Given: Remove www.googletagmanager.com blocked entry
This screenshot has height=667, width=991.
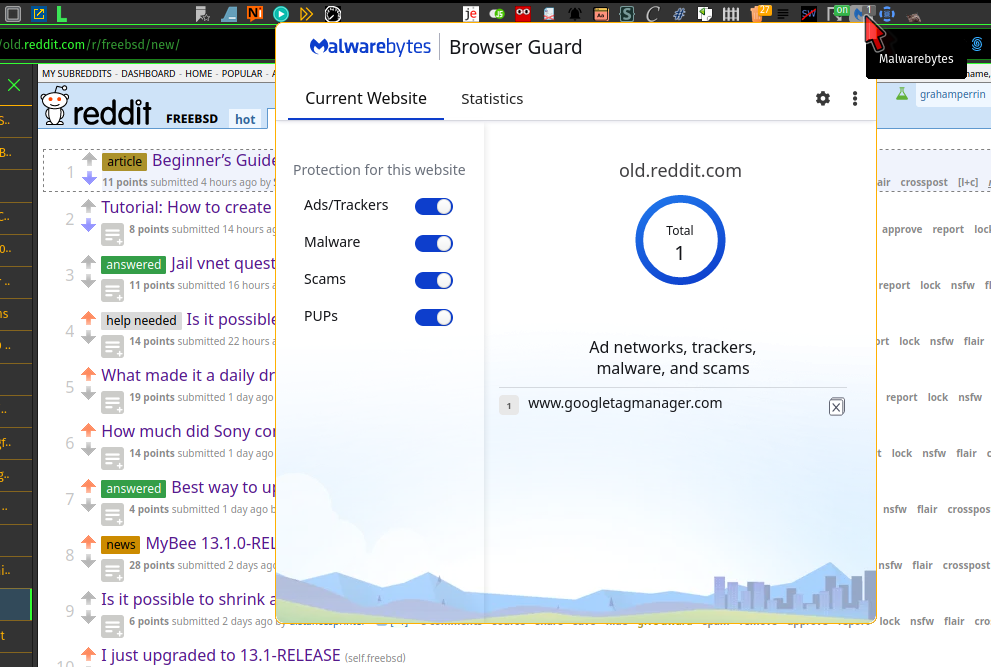Looking at the screenshot, I should coord(837,406).
